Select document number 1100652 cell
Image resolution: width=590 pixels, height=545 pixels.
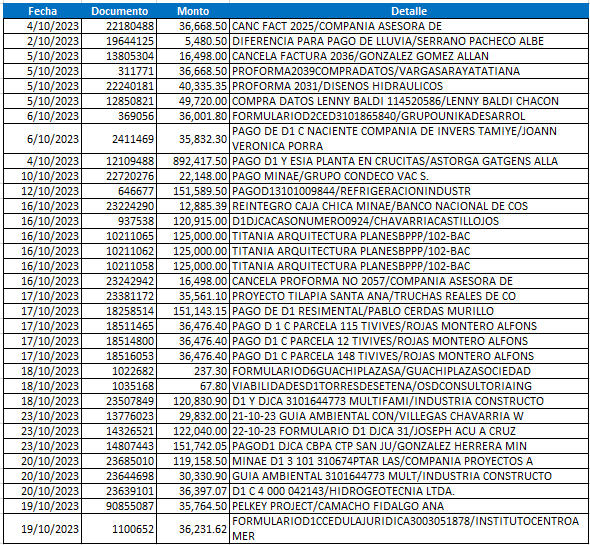(x=119, y=529)
